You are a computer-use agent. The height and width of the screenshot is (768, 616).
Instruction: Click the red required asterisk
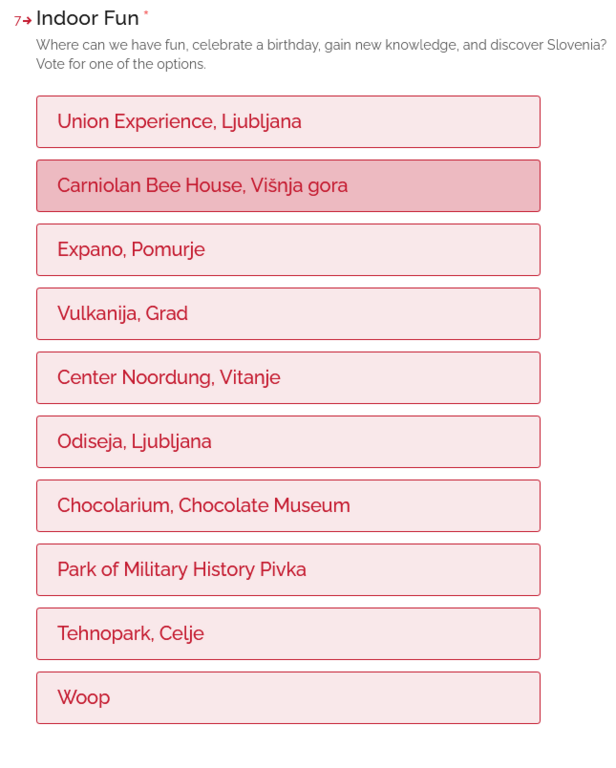pyautogui.click(x=146, y=13)
